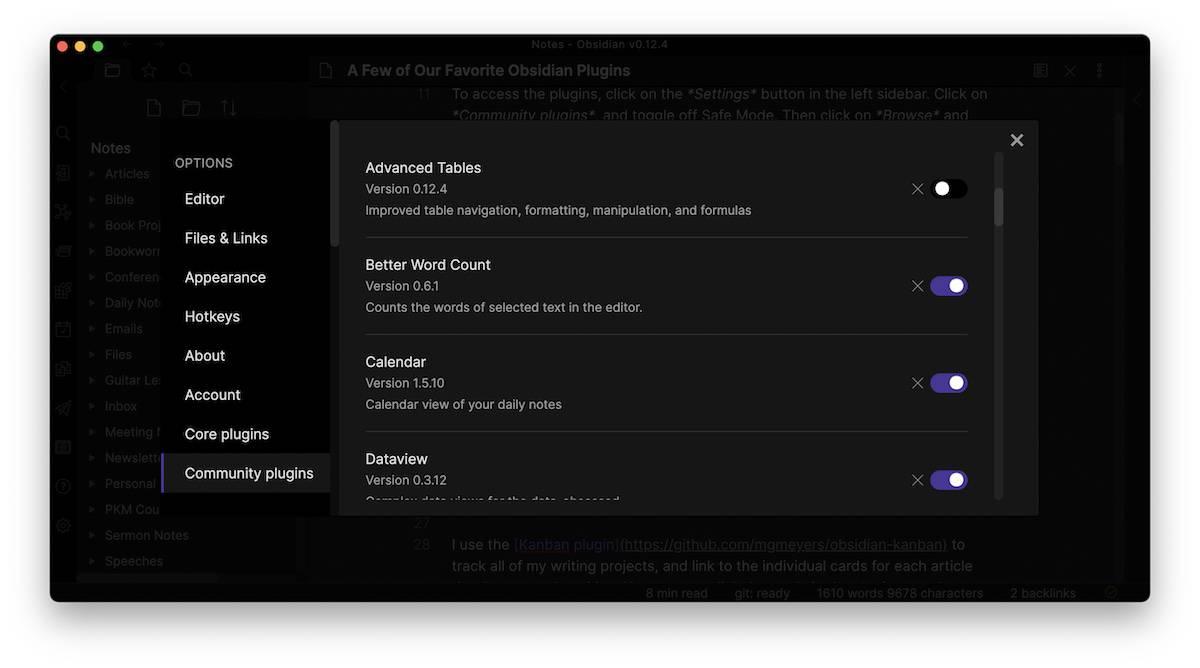Open the Appearance settings tab
This screenshot has width=1200, height=668.
coord(225,277)
